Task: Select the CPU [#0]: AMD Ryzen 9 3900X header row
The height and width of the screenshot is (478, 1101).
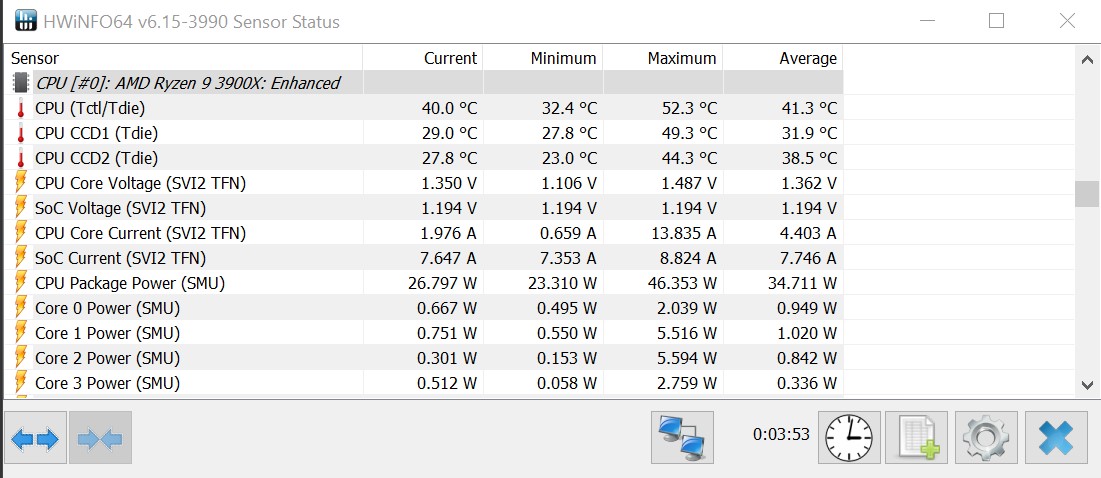Action: [x=424, y=83]
